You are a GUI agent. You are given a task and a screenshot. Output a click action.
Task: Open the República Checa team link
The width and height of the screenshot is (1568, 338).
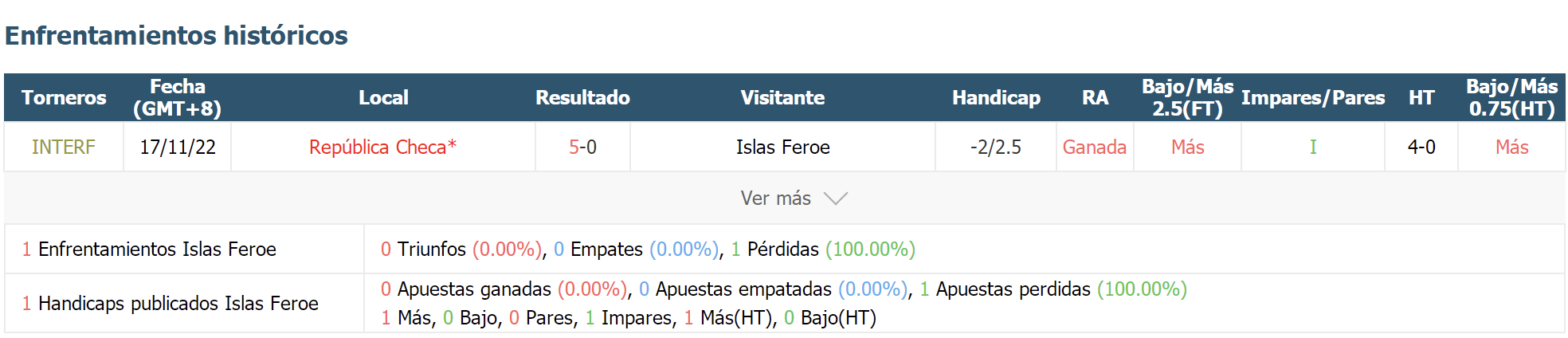382,147
